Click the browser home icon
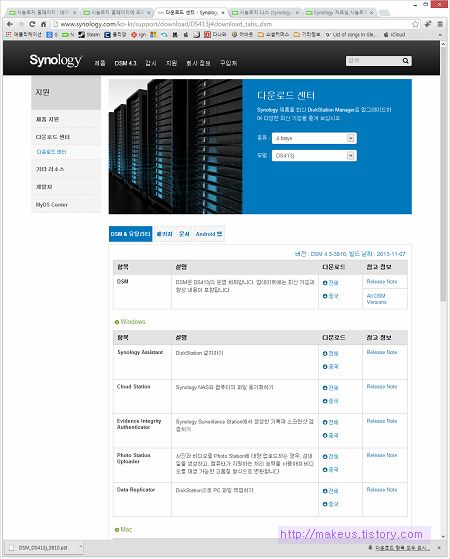450x559 pixels. [43, 24]
